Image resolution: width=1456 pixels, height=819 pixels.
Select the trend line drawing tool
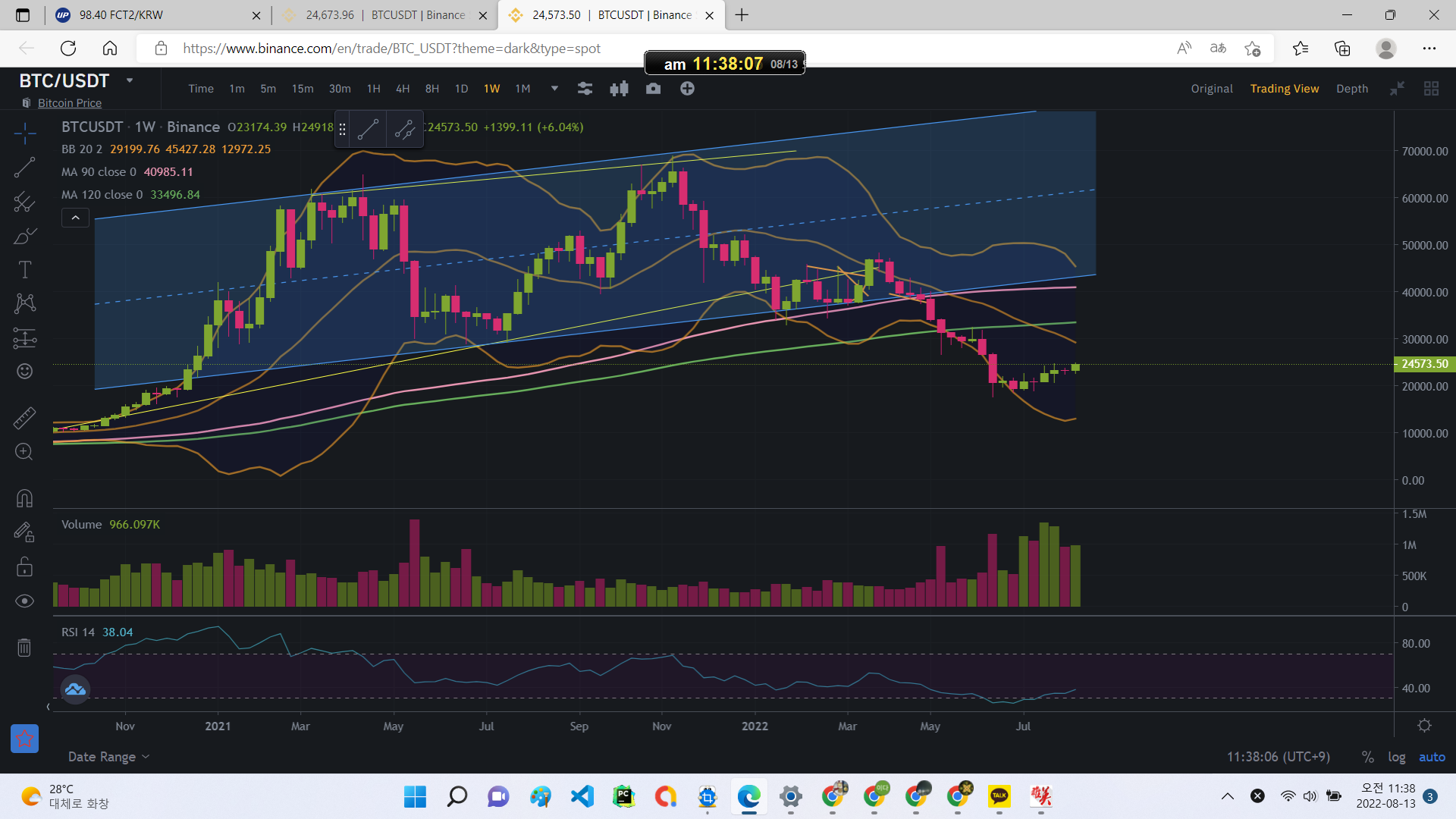click(24, 168)
